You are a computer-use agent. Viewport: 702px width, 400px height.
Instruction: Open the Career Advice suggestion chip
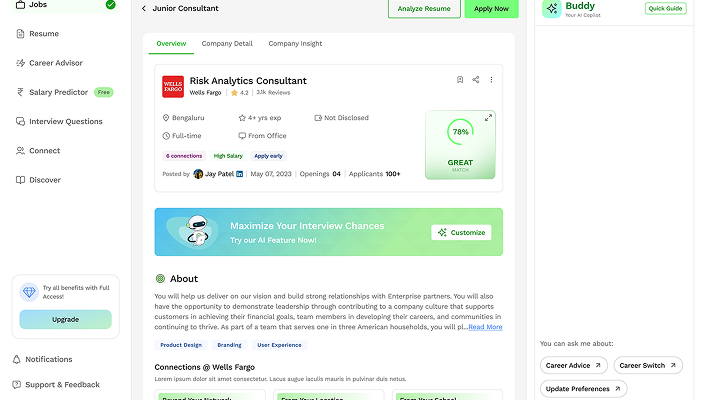pyautogui.click(x=574, y=366)
